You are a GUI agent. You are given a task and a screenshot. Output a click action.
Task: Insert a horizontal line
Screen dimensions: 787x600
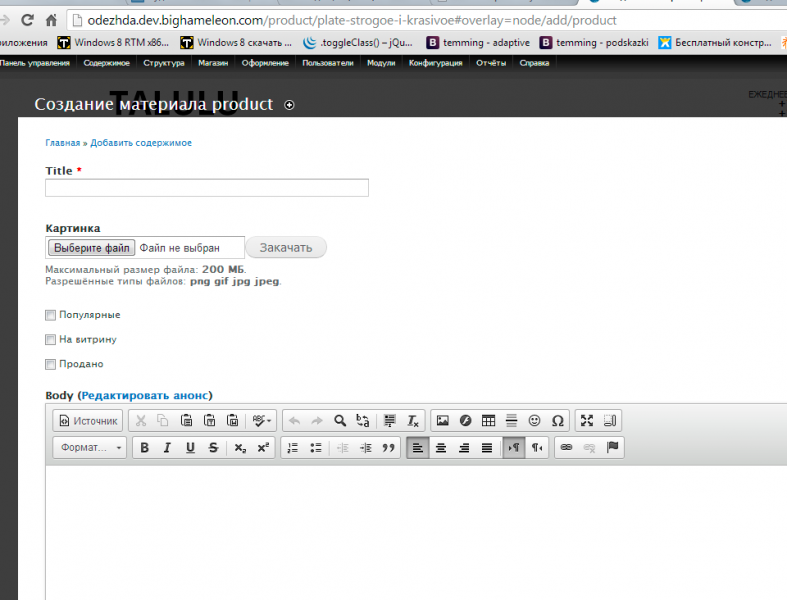511,421
